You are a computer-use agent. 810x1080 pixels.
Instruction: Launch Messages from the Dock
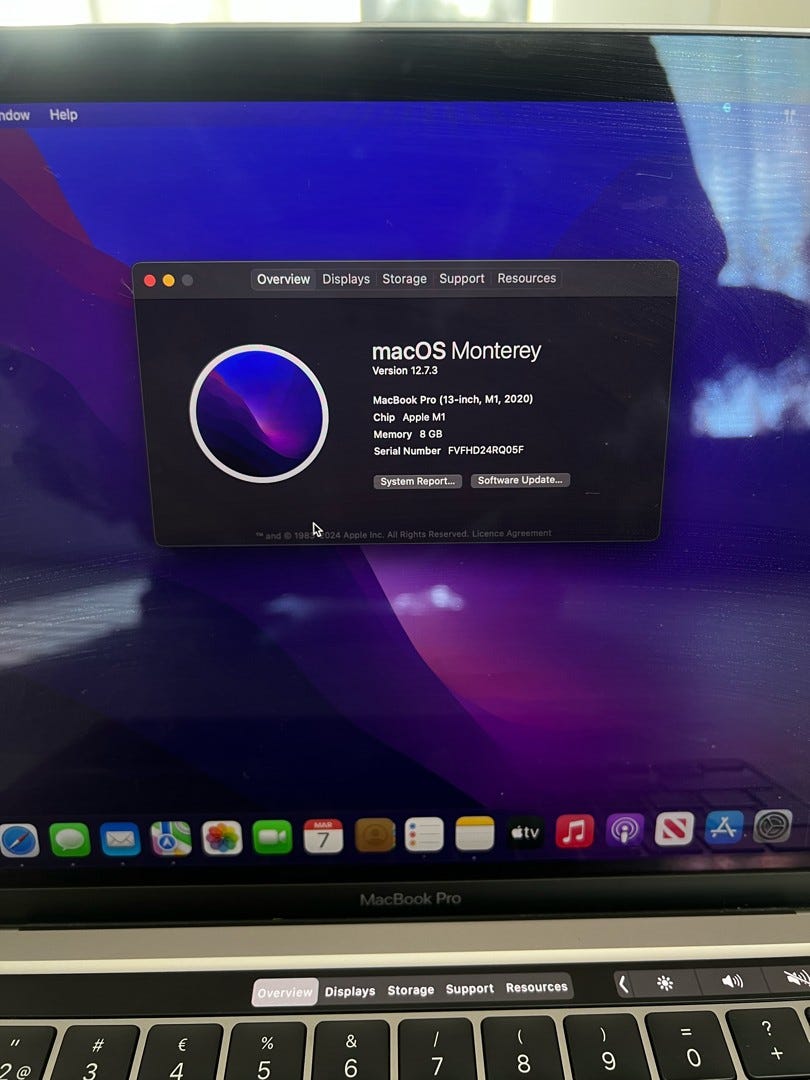tap(70, 840)
